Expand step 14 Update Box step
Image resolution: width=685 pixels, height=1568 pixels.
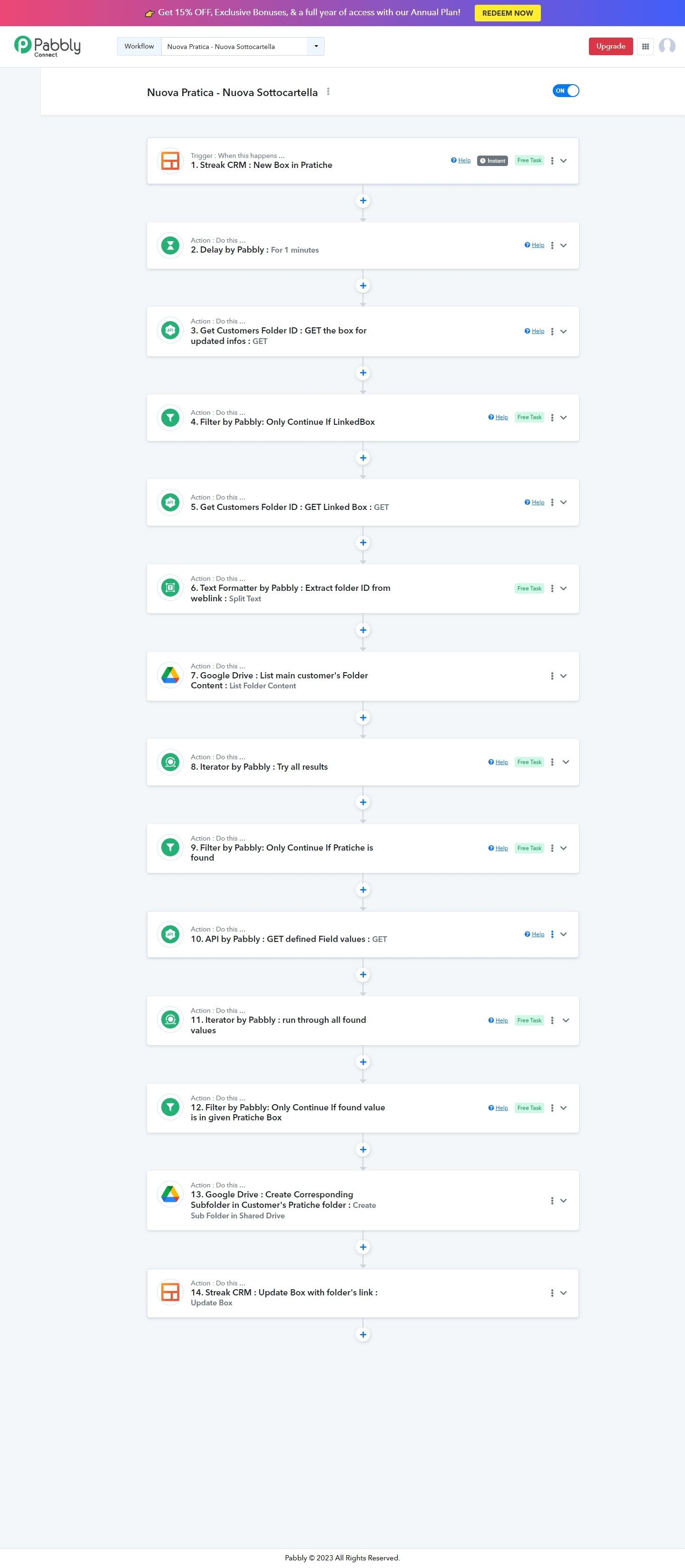click(x=564, y=1293)
